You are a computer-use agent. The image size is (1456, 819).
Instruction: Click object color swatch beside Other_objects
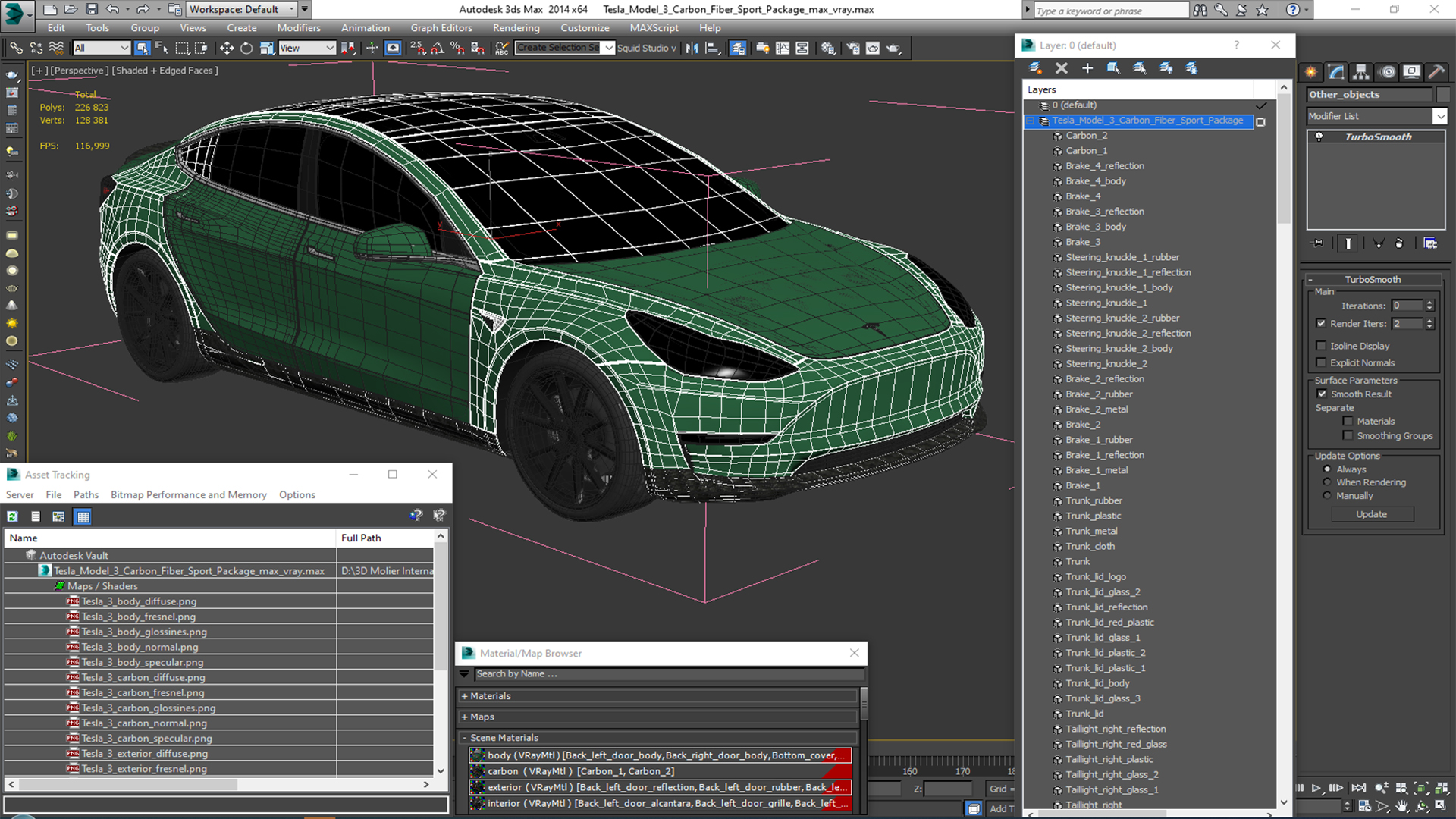[x=1442, y=95]
